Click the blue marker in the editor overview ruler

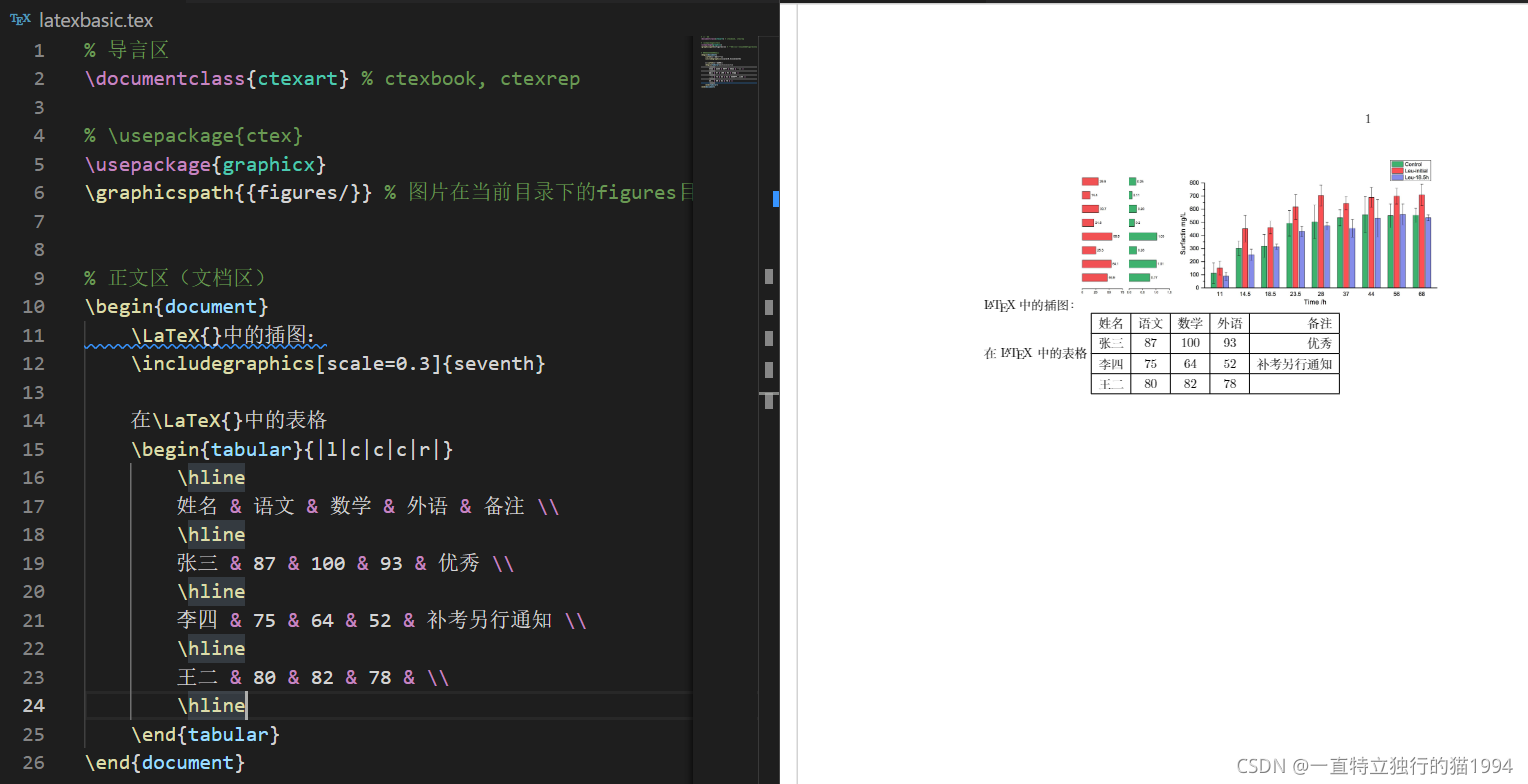point(776,199)
